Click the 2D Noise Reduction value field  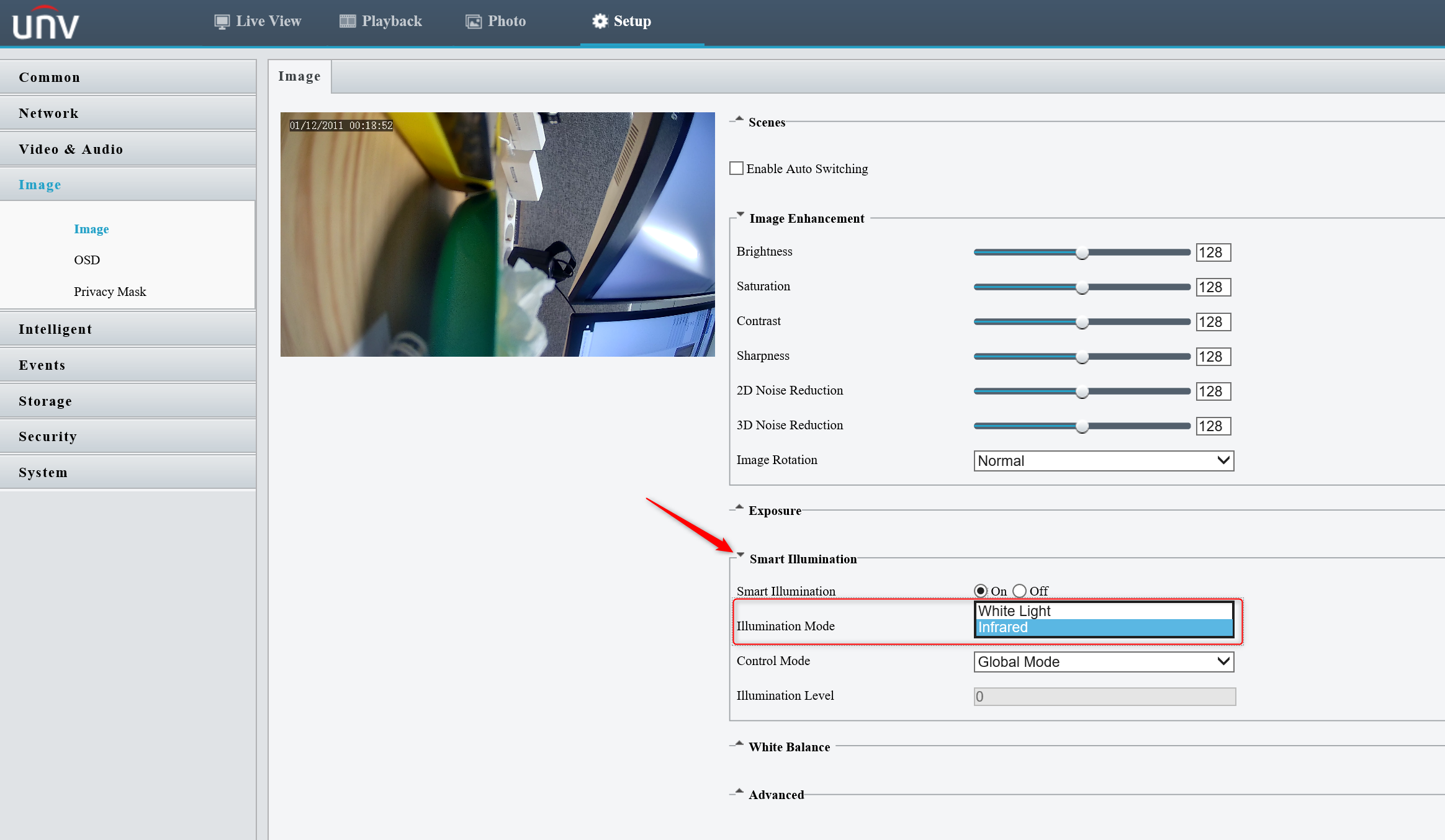pyautogui.click(x=1213, y=391)
